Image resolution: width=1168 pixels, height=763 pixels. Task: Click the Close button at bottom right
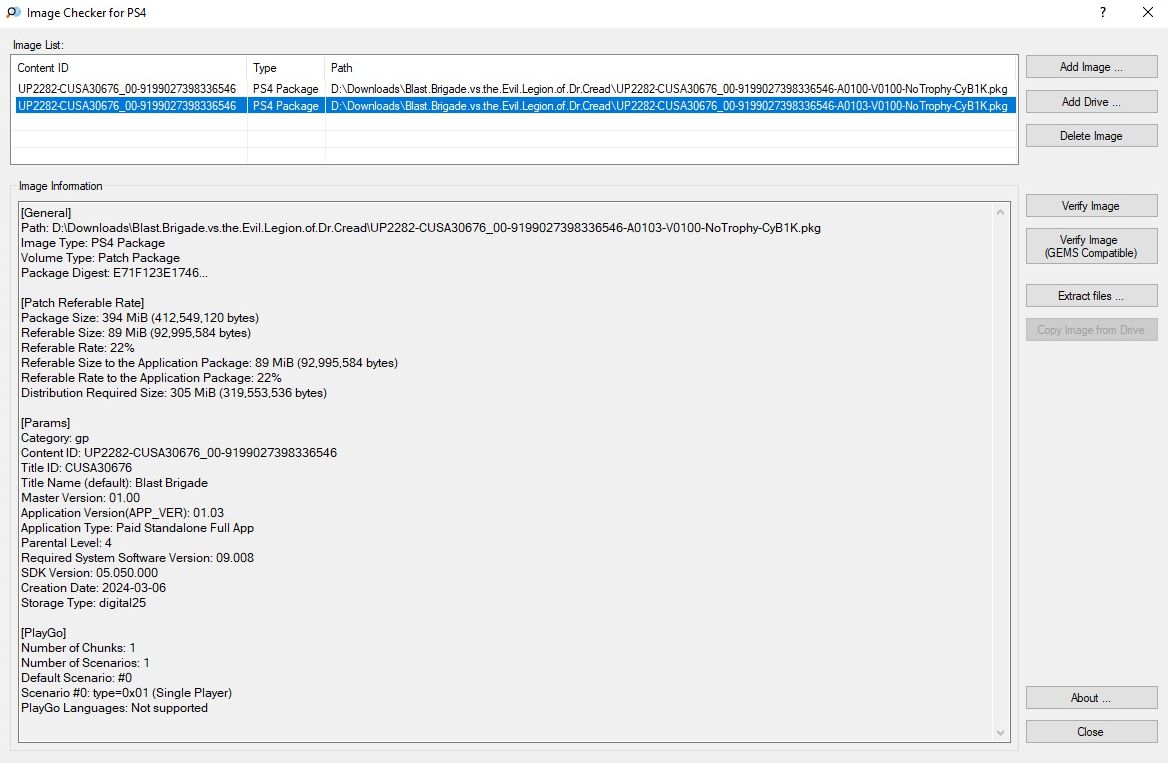click(1091, 732)
